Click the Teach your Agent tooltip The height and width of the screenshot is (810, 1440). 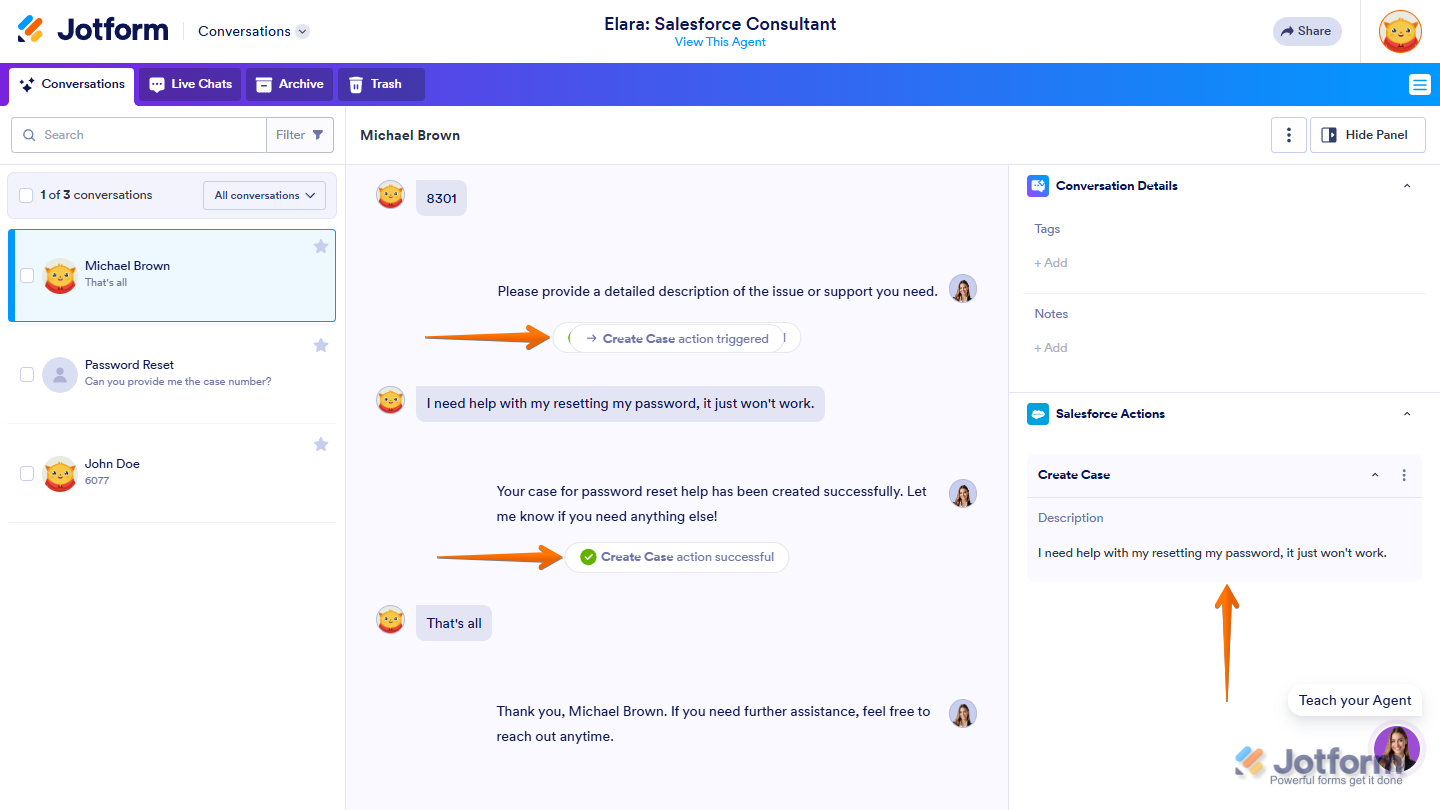click(1355, 700)
